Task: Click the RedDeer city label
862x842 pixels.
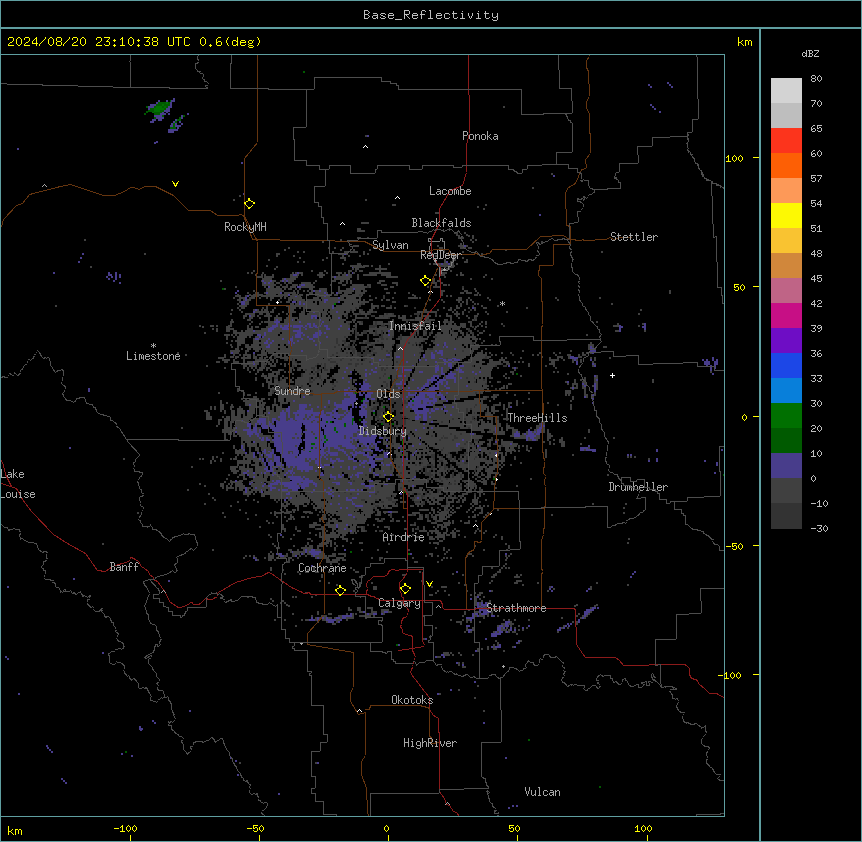Action: coord(440,255)
